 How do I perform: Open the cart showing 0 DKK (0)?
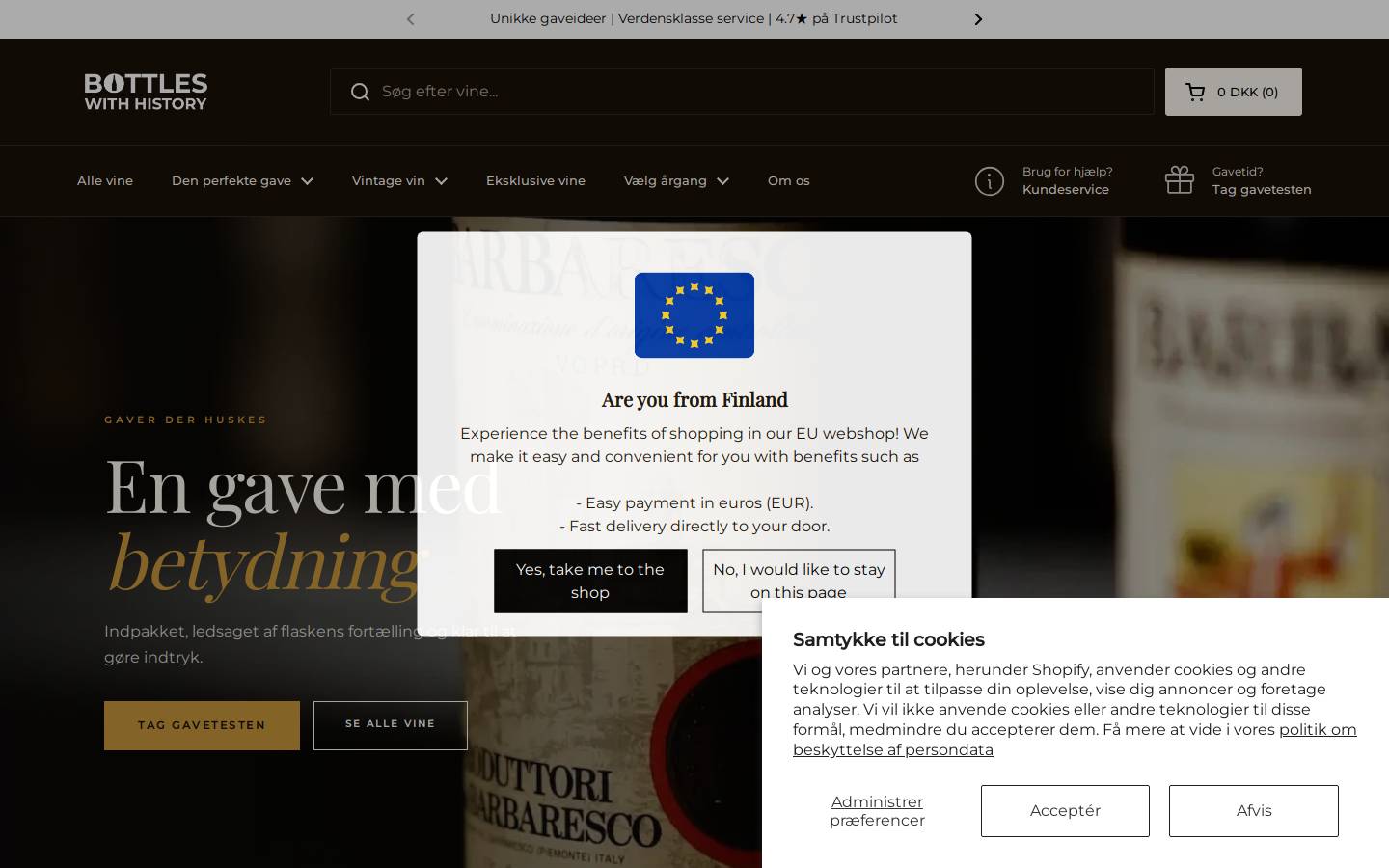1233,92
